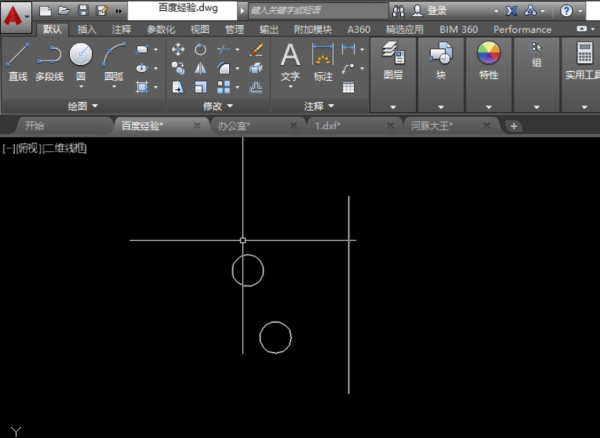
Task: Click the Hatch draw icon
Action: (x=142, y=87)
